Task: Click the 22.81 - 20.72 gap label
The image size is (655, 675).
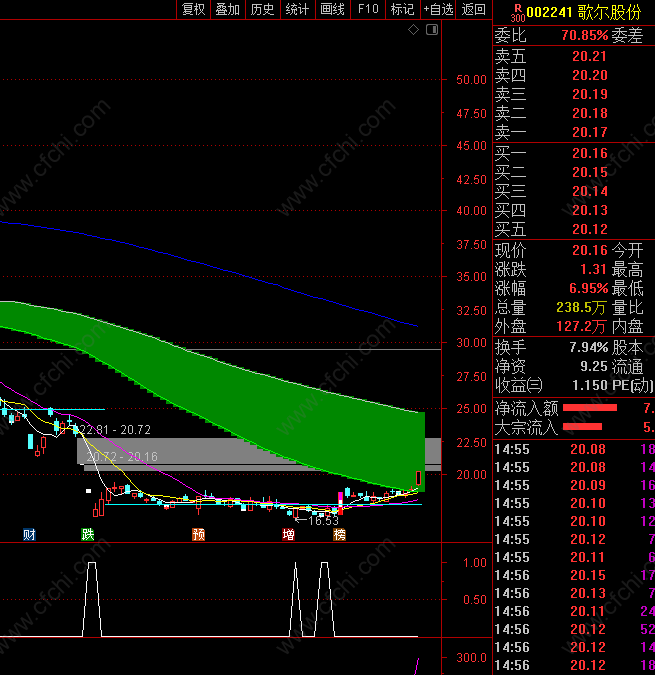Action: point(114,430)
